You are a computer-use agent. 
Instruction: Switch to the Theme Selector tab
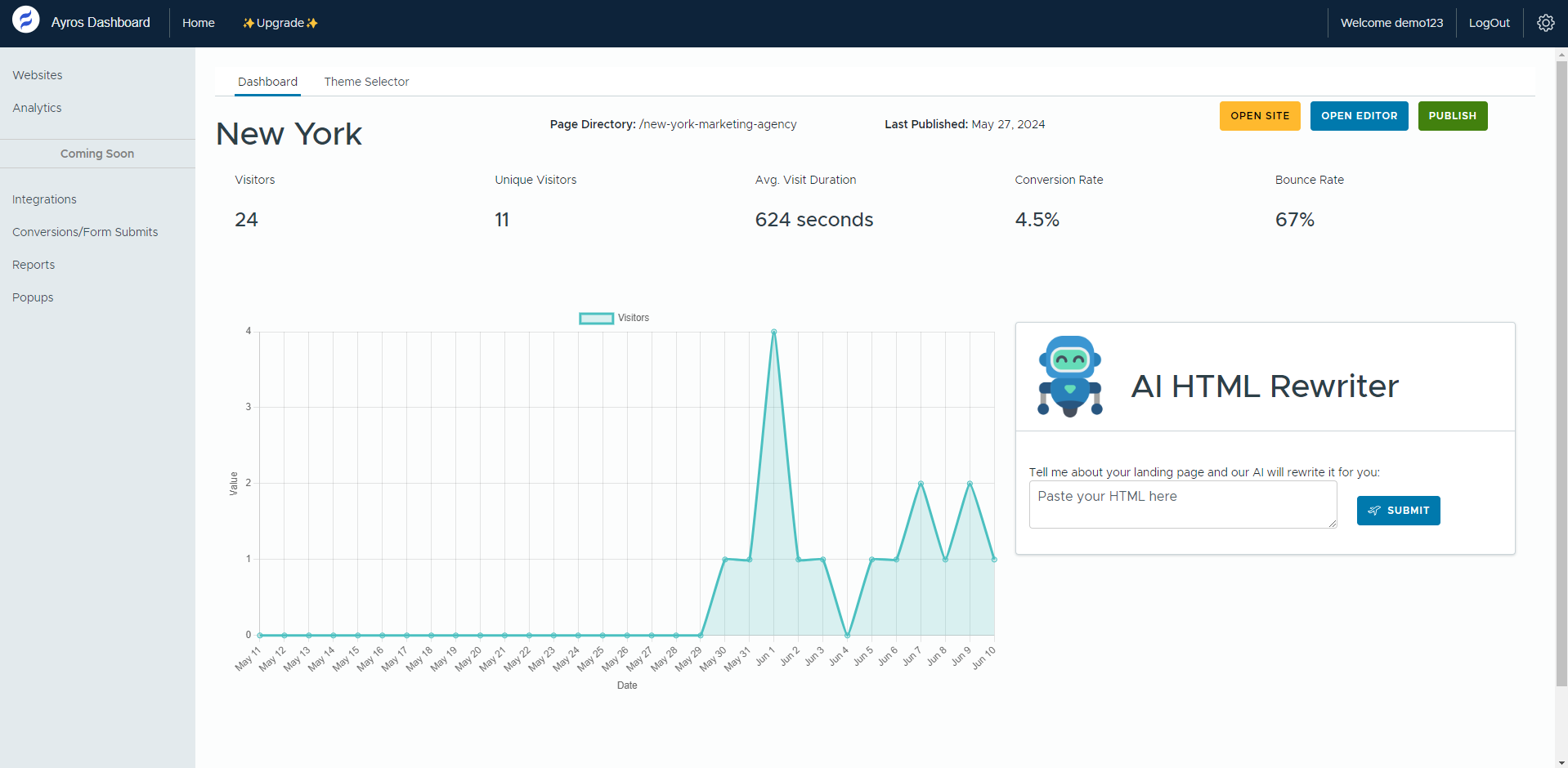366,82
